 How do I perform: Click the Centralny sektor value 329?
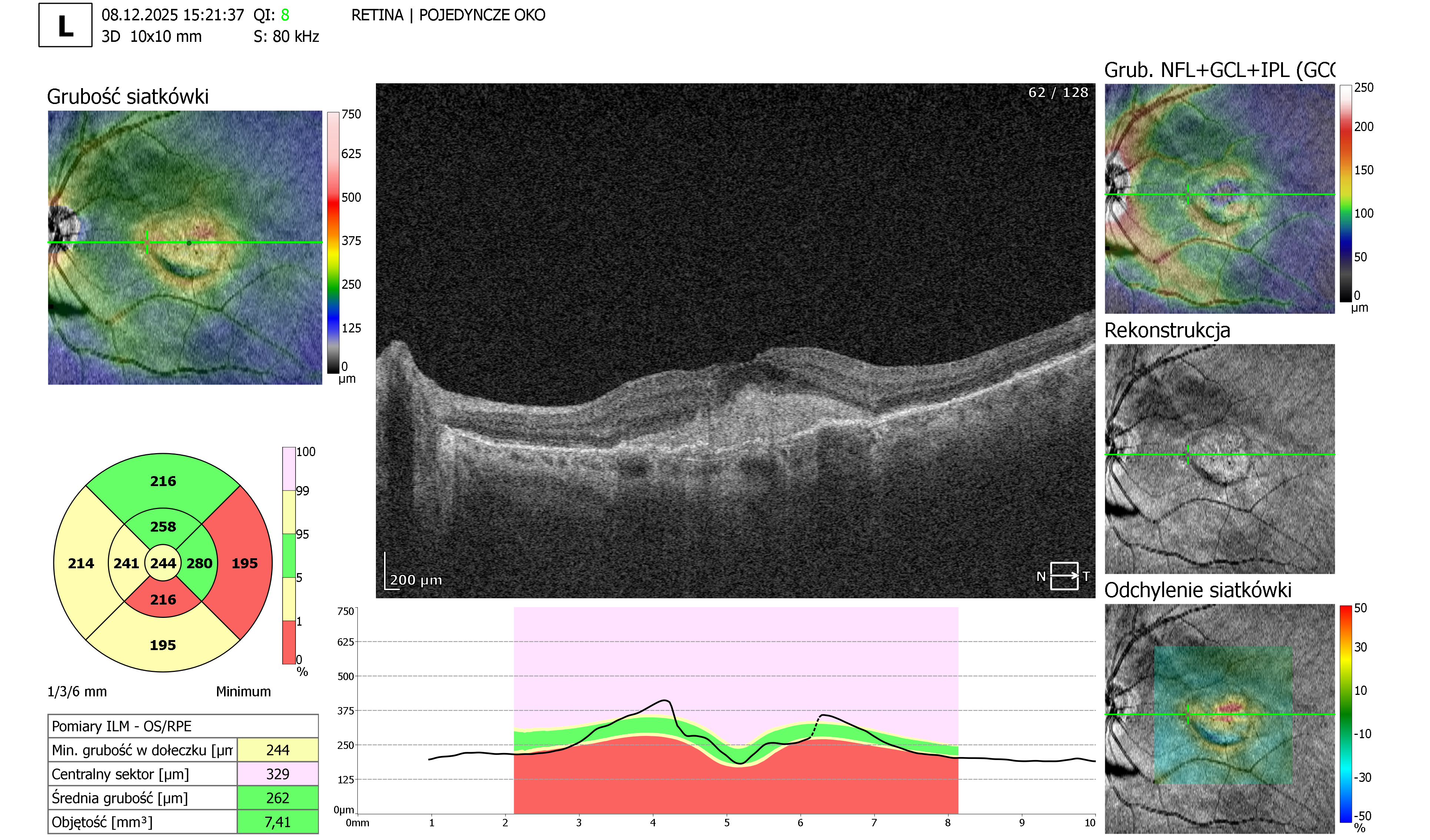coord(277,774)
